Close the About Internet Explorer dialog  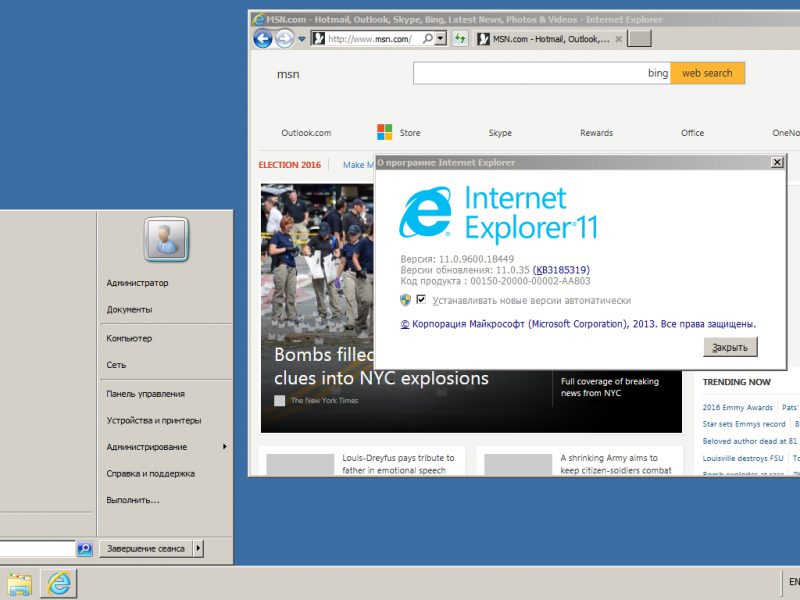pos(777,162)
